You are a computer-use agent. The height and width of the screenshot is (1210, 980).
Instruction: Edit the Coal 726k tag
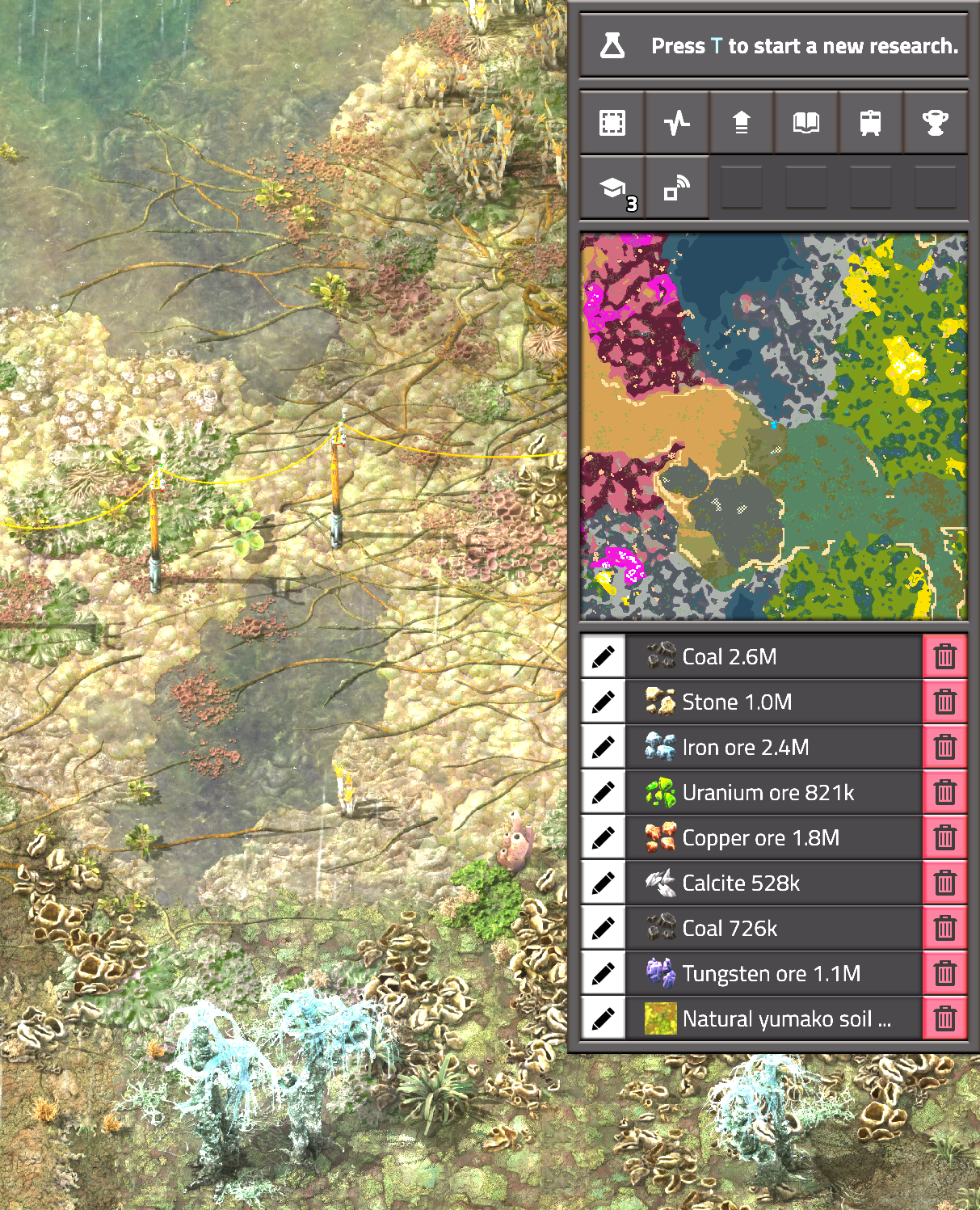603,928
